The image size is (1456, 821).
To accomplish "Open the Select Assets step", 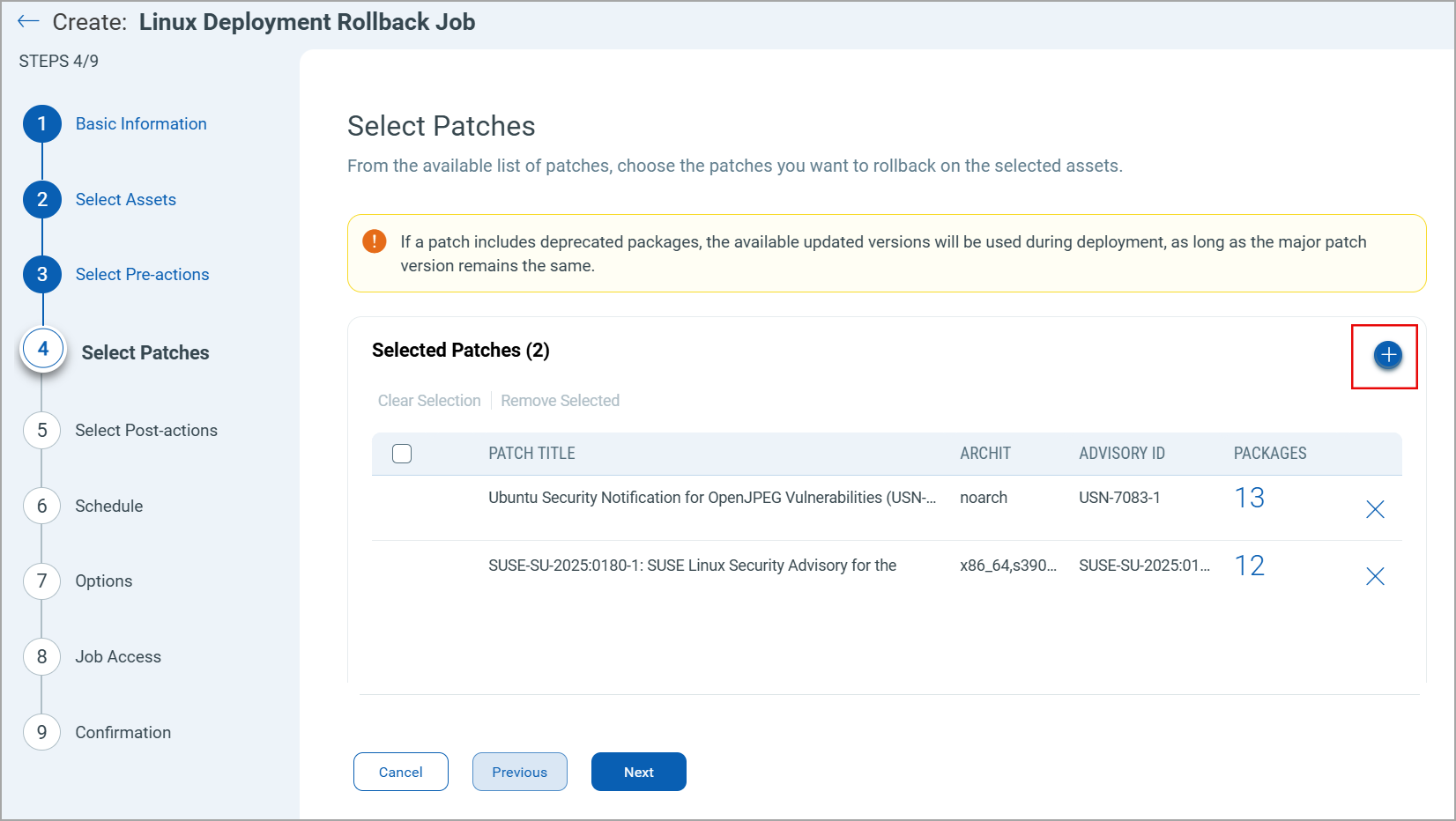I will pos(41,199).
